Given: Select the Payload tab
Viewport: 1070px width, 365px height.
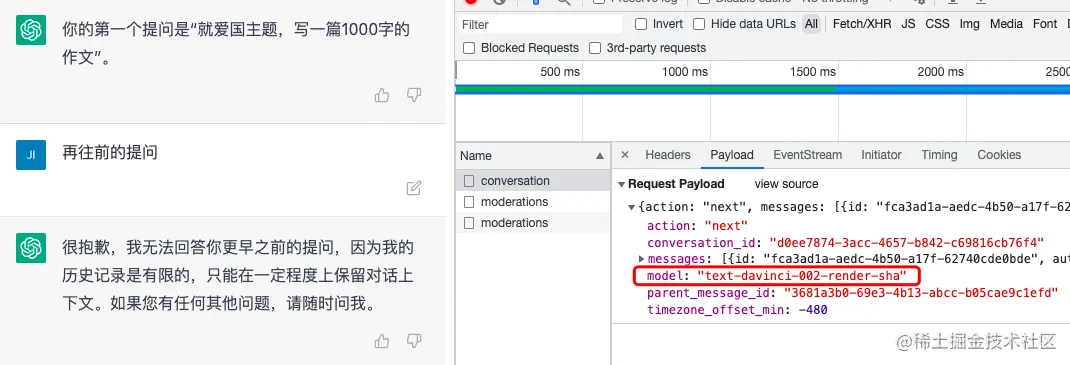Looking at the screenshot, I should 732,155.
